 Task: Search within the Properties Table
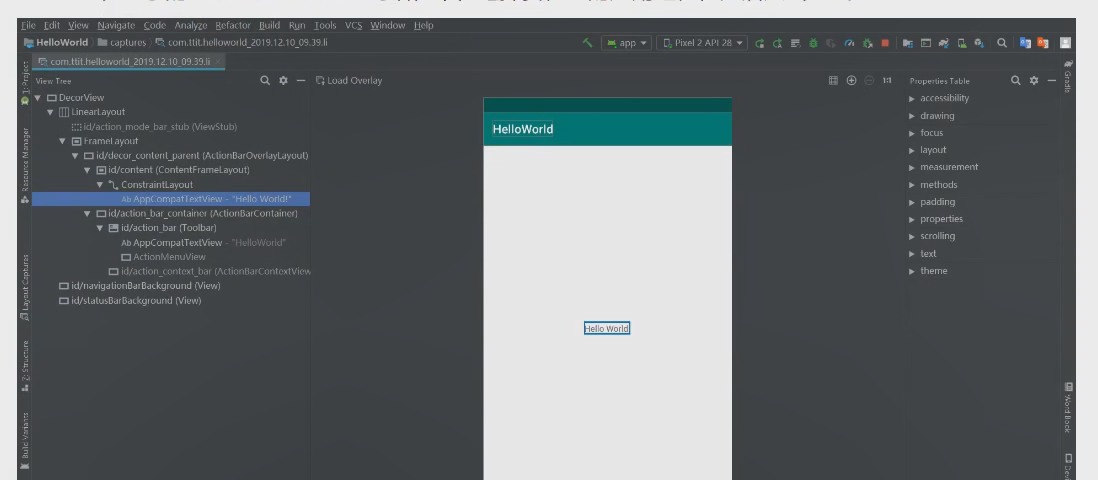point(1016,80)
